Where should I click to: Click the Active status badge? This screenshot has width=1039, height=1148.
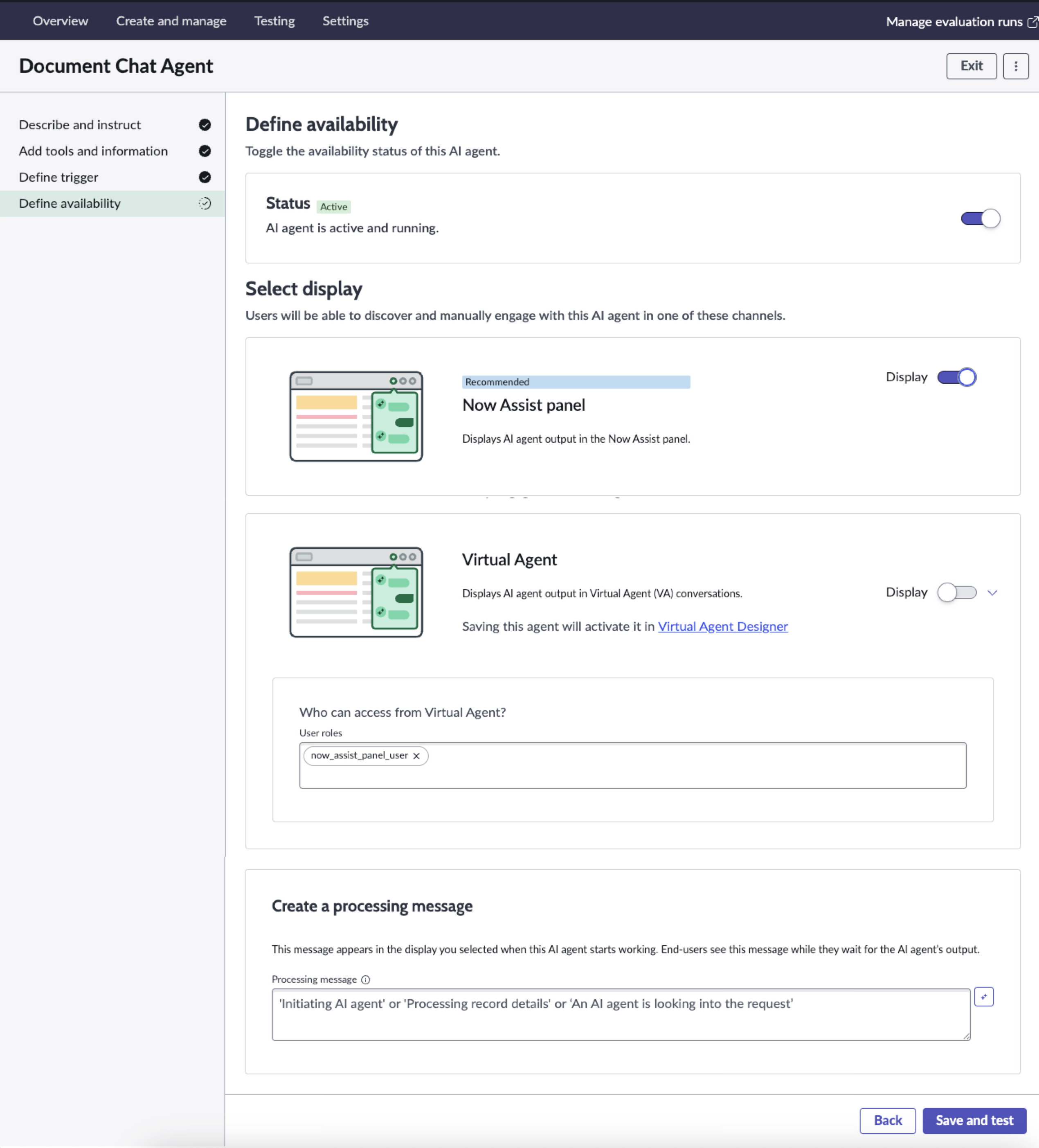334,207
